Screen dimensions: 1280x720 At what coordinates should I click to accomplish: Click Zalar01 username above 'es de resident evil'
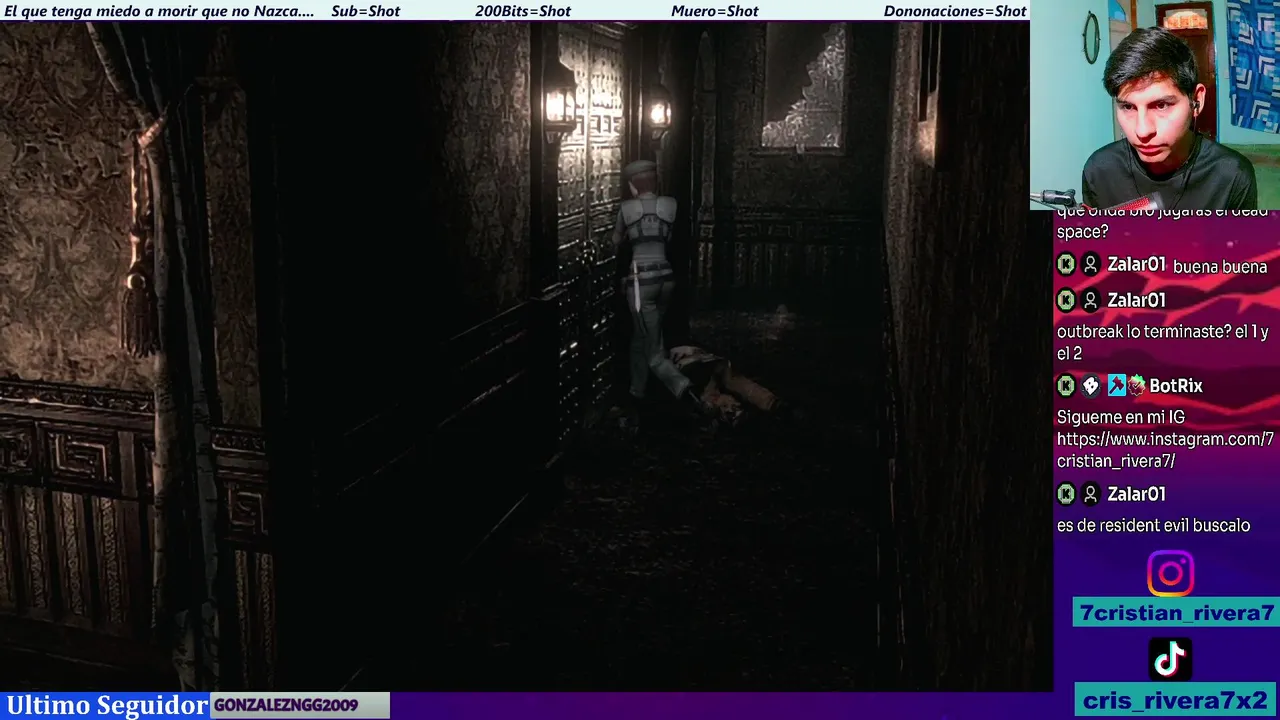click(x=1136, y=494)
